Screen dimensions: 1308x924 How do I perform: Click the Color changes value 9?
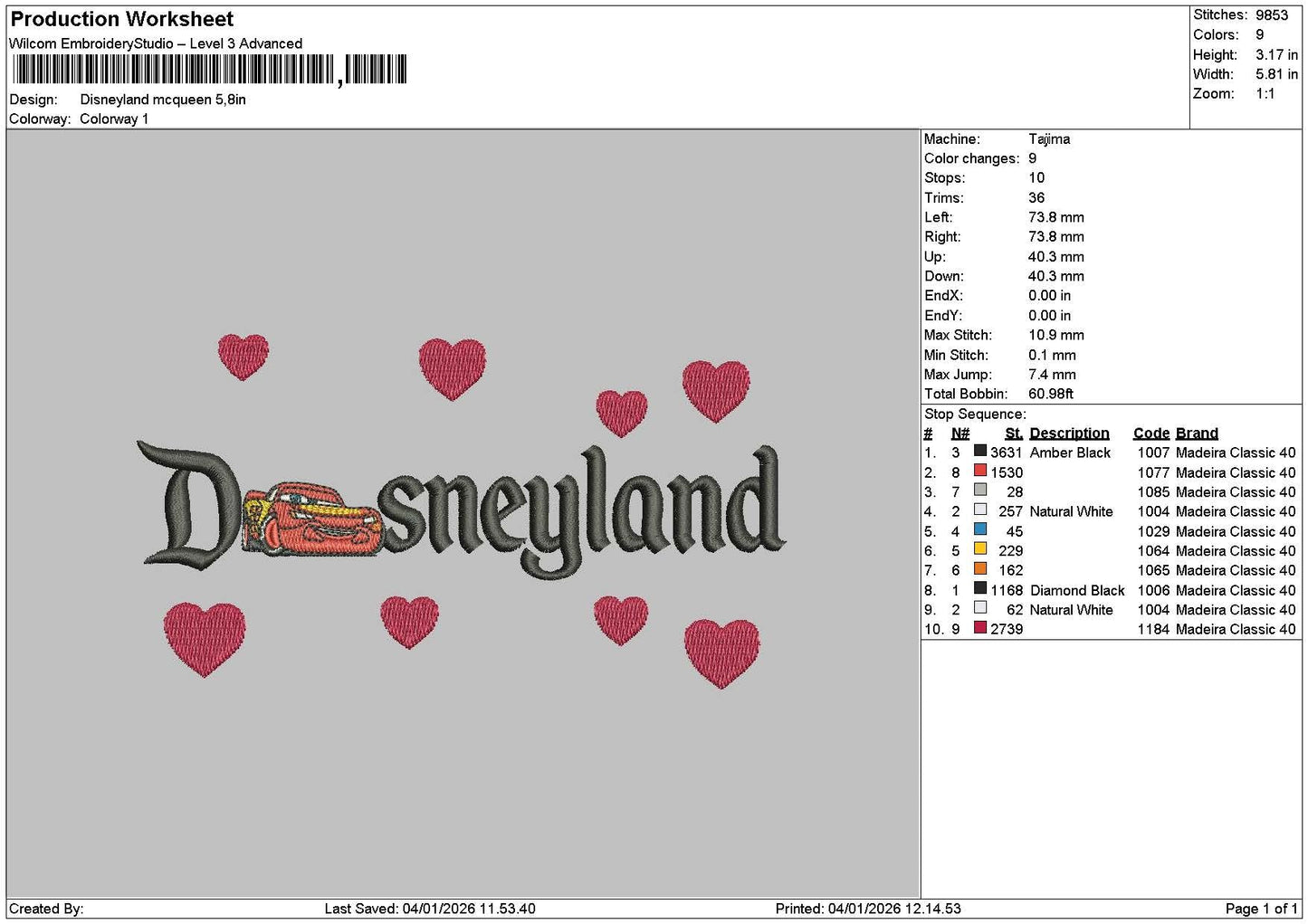1033,158
